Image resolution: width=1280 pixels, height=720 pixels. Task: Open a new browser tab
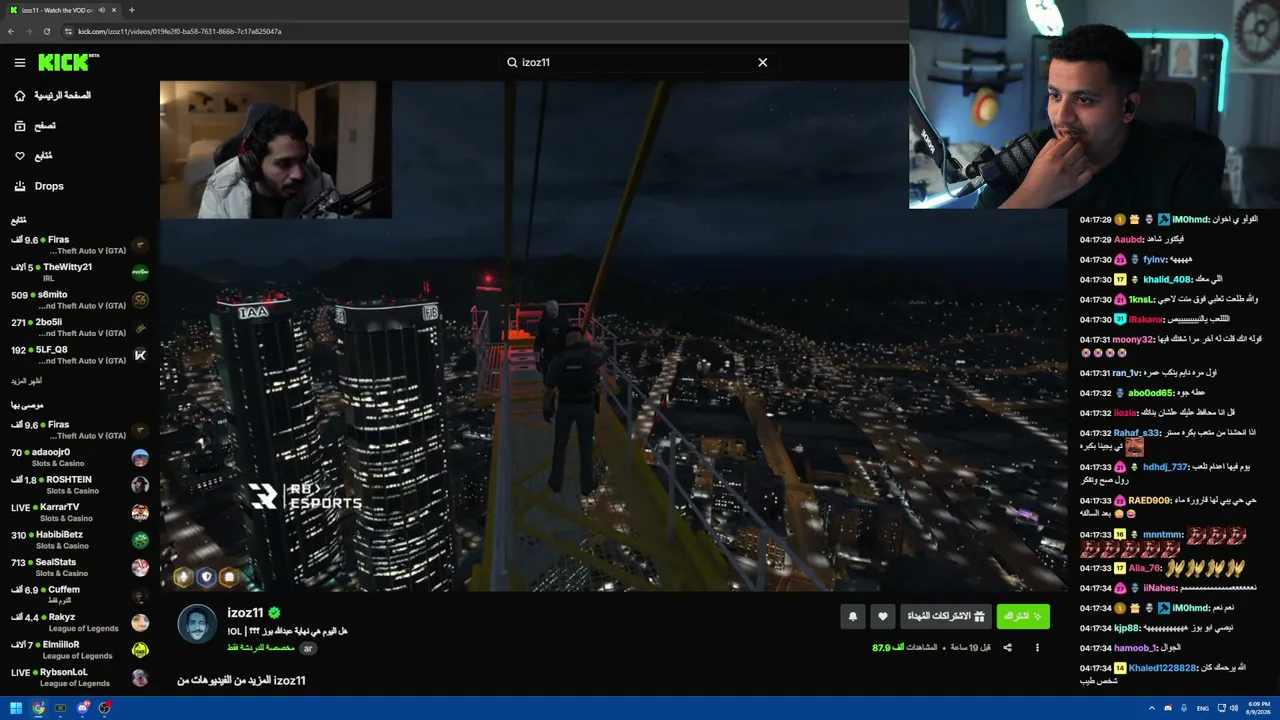(131, 10)
